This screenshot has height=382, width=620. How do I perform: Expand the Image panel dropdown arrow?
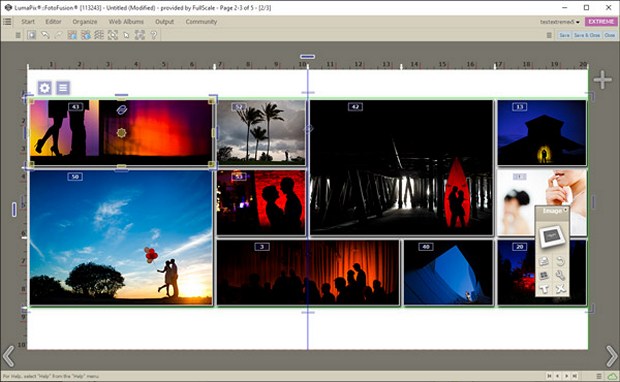(566, 210)
